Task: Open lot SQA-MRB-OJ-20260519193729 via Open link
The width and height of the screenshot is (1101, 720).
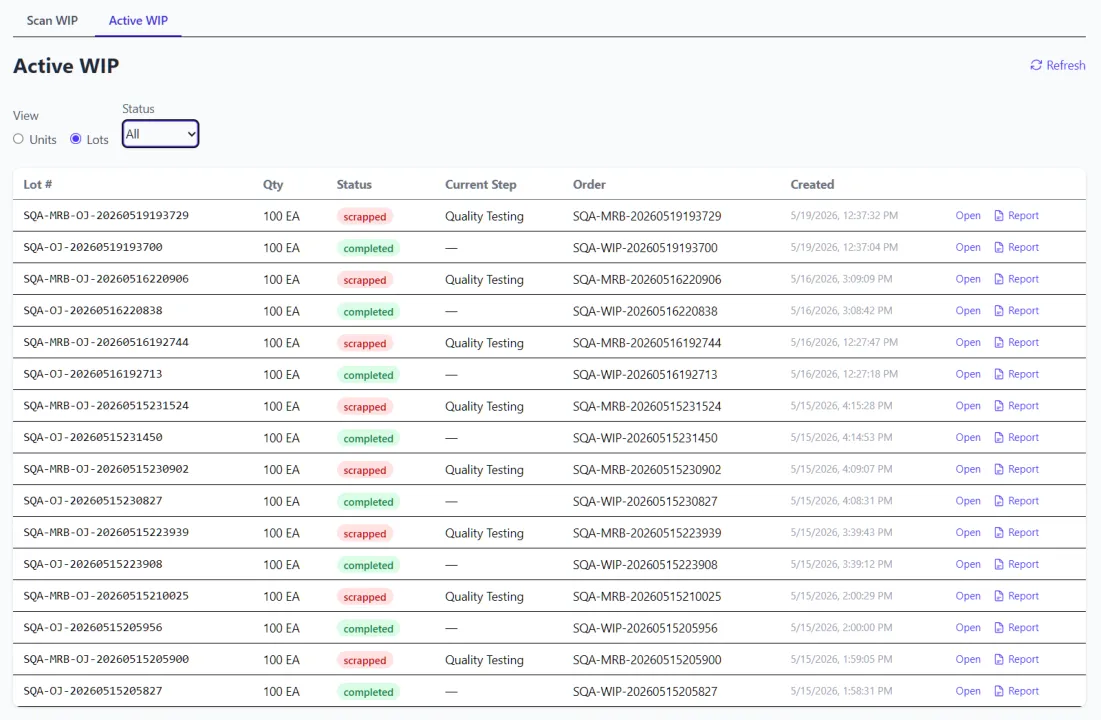Action: [968, 216]
